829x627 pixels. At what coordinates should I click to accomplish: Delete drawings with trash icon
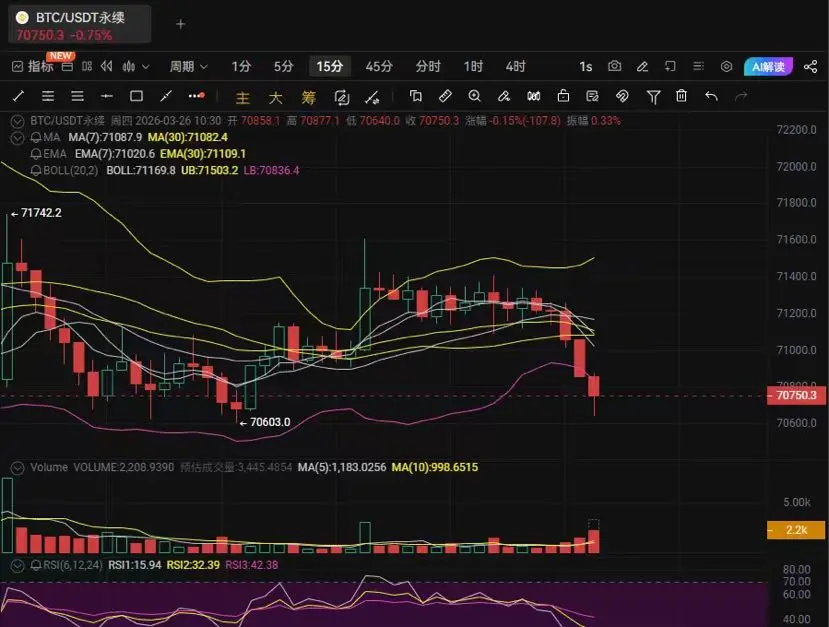[x=681, y=96]
